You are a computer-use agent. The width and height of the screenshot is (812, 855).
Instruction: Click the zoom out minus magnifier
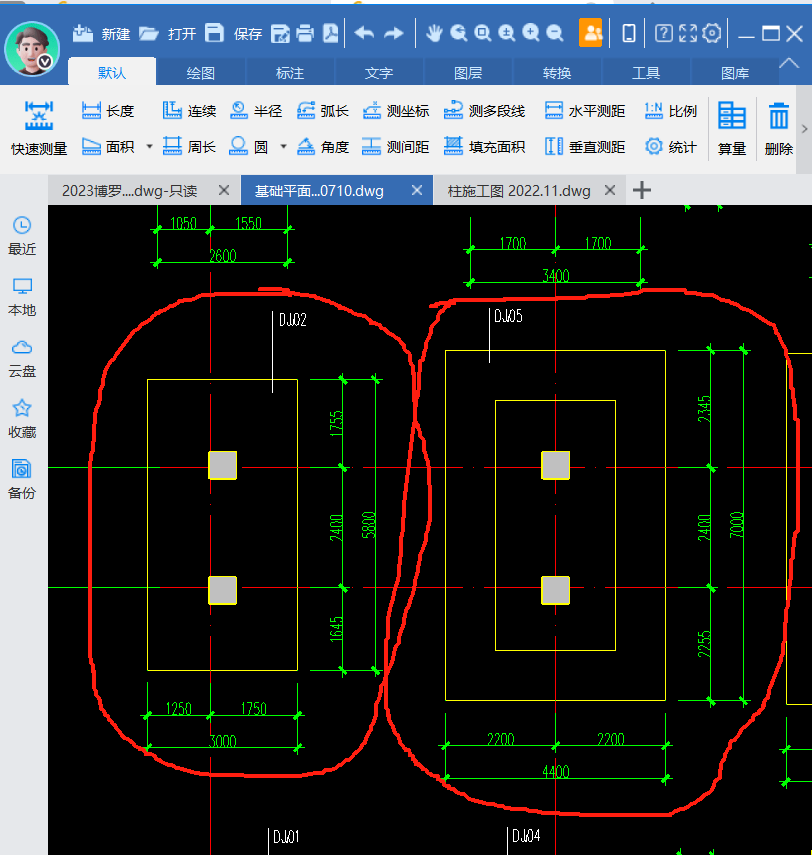coord(555,34)
